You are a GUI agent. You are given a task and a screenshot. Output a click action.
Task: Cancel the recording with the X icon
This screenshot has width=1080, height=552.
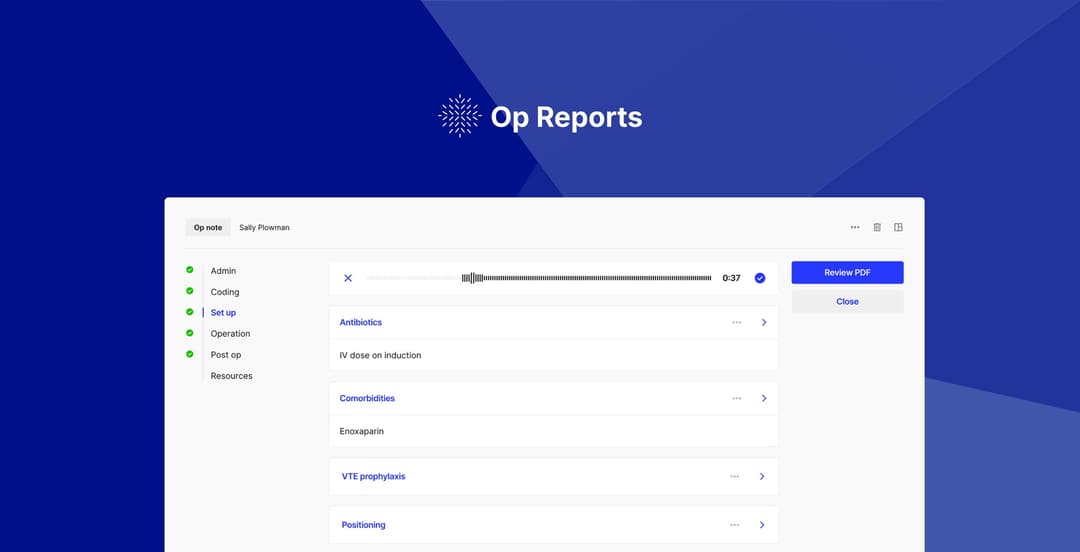348,278
